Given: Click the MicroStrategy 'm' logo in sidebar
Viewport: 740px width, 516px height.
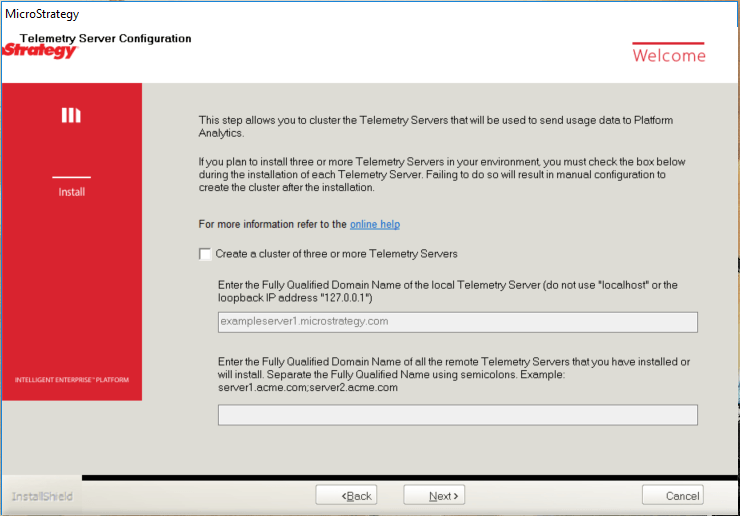Looking at the screenshot, I should (x=71, y=116).
